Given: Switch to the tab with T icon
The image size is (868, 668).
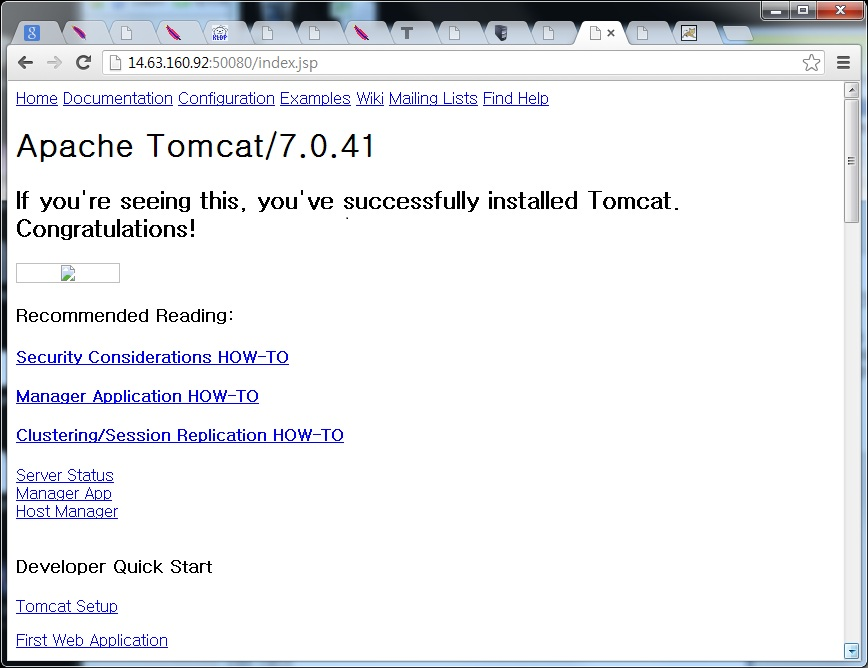Looking at the screenshot, I should 407,33.
